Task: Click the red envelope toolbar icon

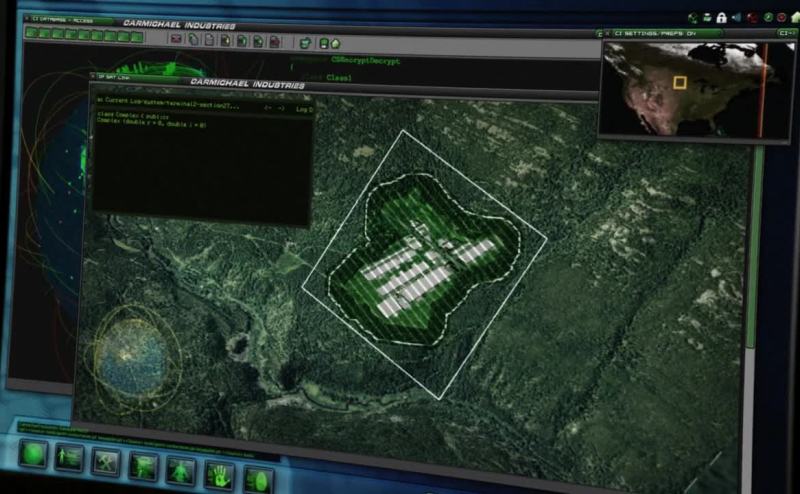Action: point(176,39)
